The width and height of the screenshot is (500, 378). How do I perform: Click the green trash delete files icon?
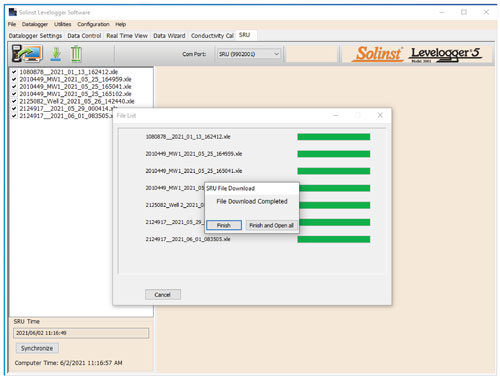point(76,54)
